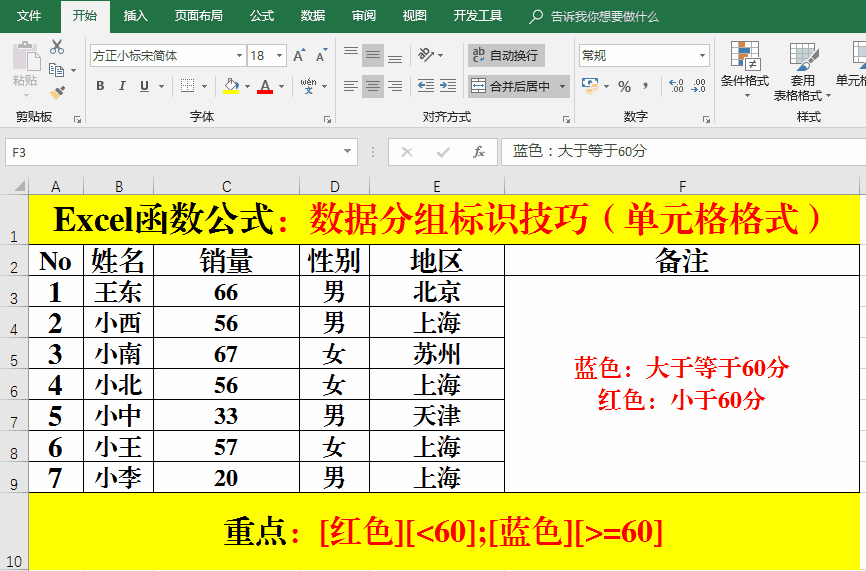Image resolution: width=866 pixels, height=571 pixels.
Task: Increase indent icon
Action: pyautogui.click(x=448, y=86)
